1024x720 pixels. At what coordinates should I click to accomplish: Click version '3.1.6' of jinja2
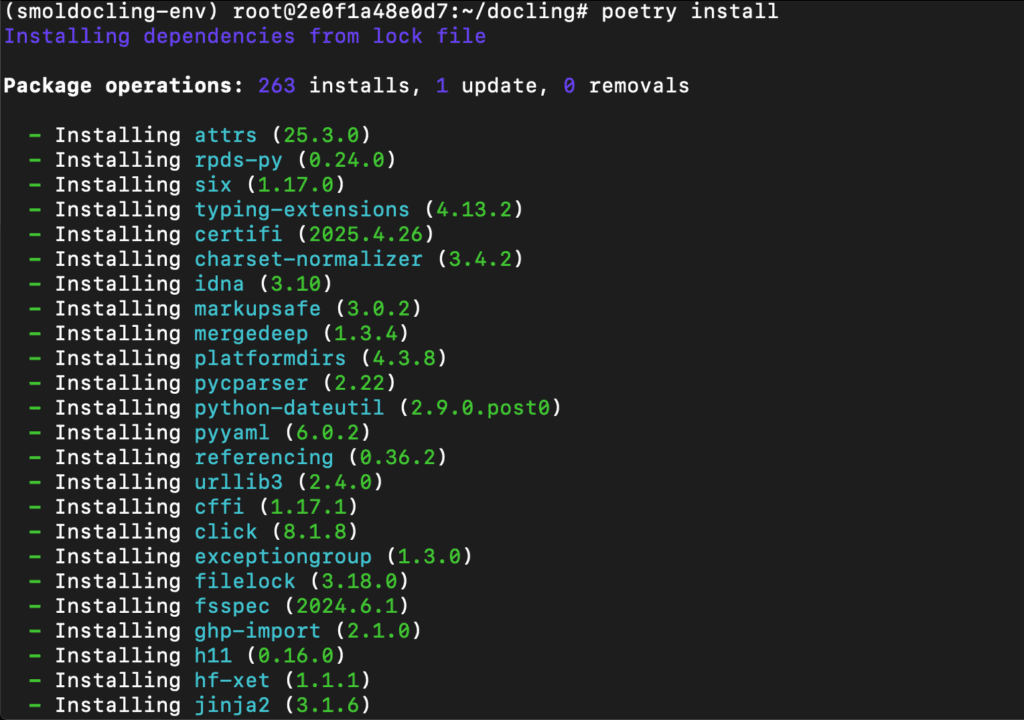(x=328, y=705)
